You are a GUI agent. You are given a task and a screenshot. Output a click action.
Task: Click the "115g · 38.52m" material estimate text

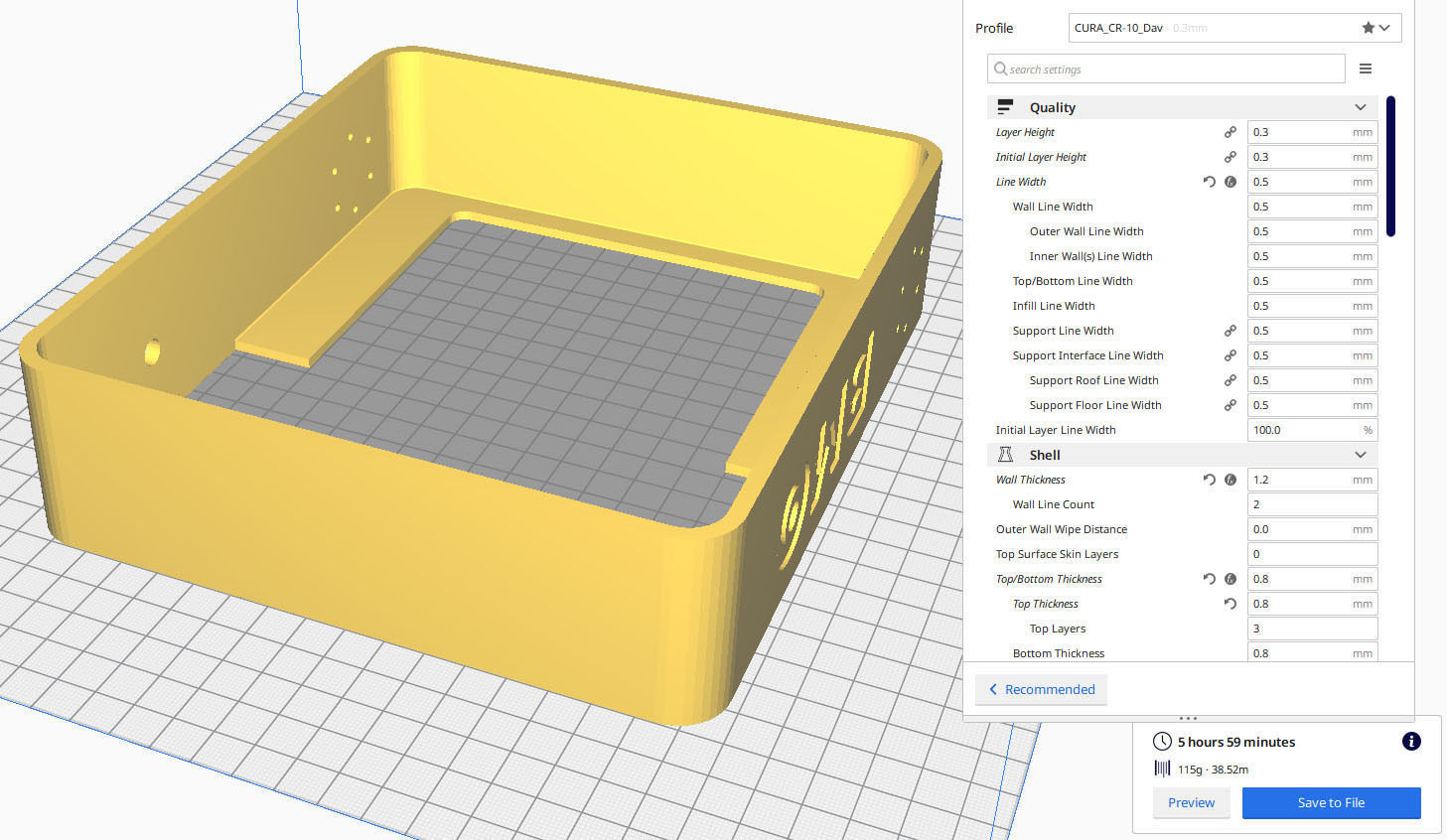(1213, 770)
